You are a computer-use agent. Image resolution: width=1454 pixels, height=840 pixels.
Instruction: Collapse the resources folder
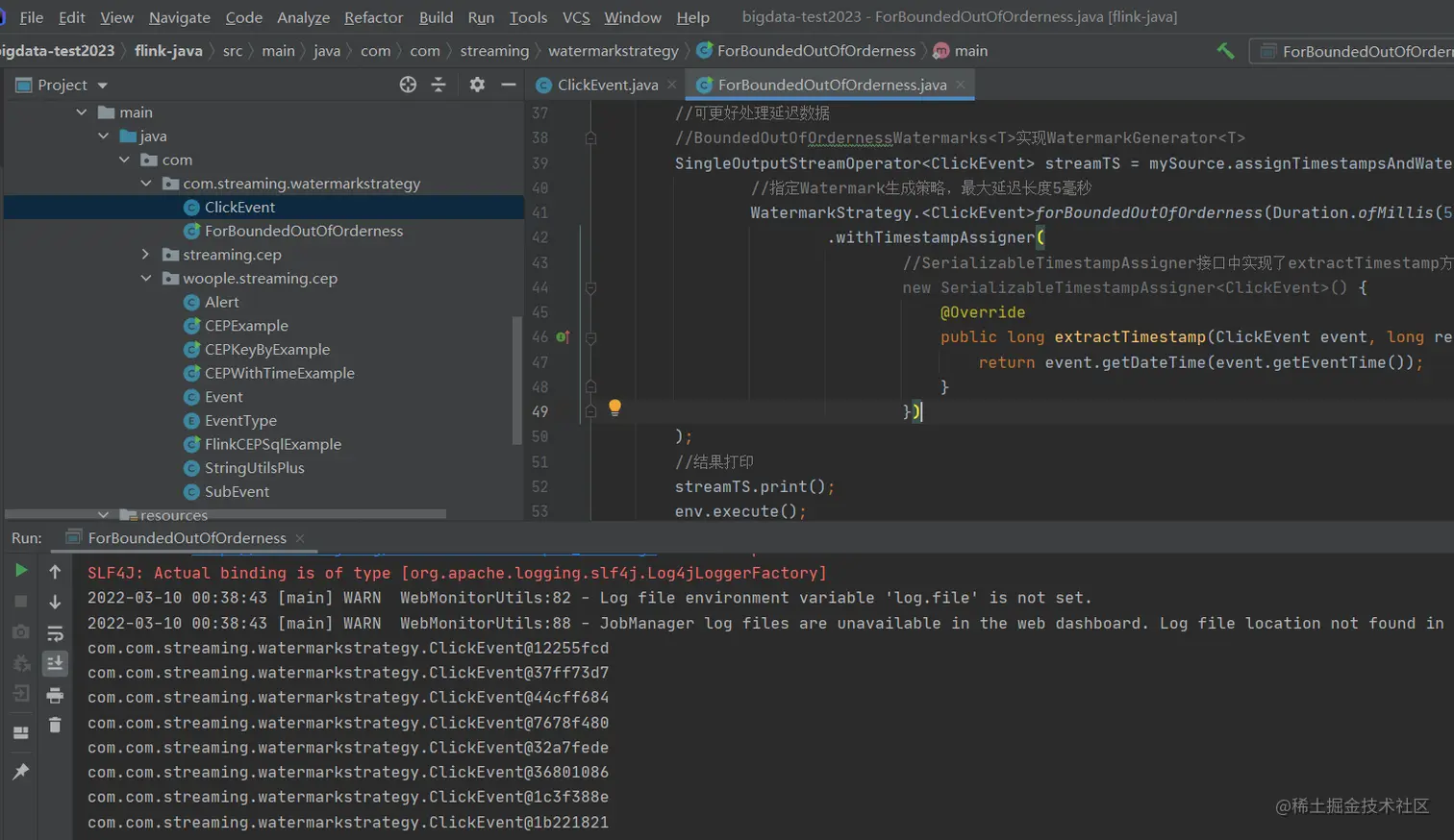[103, 515]
